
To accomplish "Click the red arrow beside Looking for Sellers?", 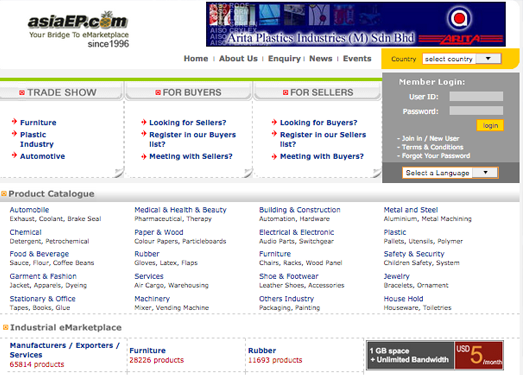I will tap(144, 122).
